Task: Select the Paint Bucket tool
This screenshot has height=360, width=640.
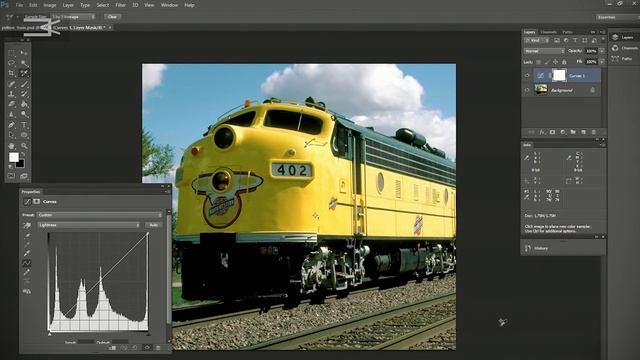Action: coord(24,104)
